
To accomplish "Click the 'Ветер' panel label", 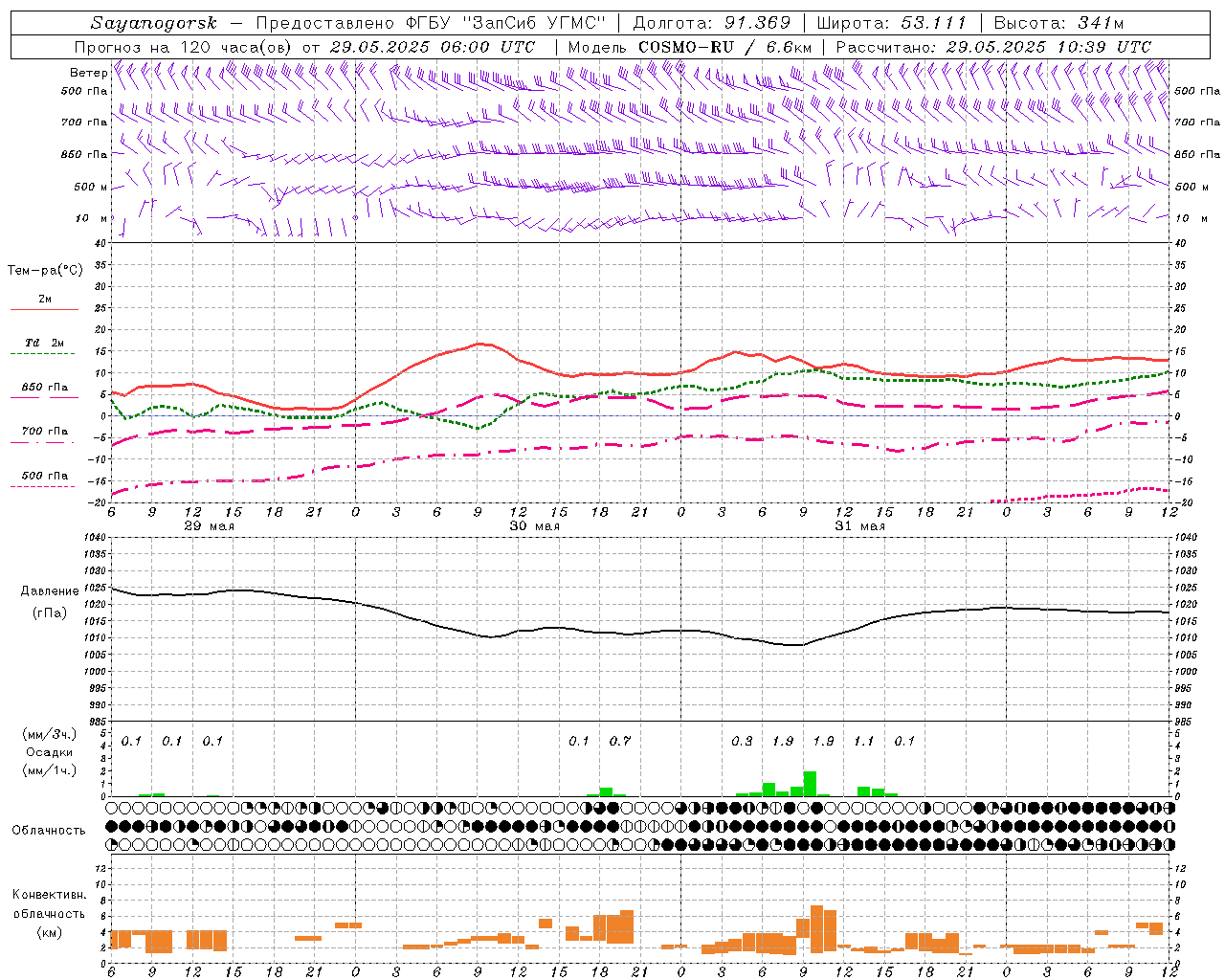I will [88, 73].
